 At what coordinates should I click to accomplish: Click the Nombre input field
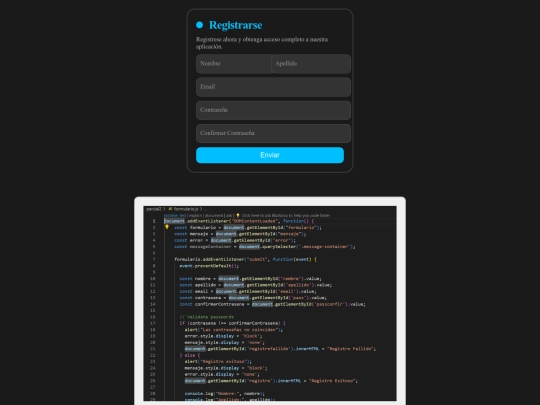click(234, 64)
